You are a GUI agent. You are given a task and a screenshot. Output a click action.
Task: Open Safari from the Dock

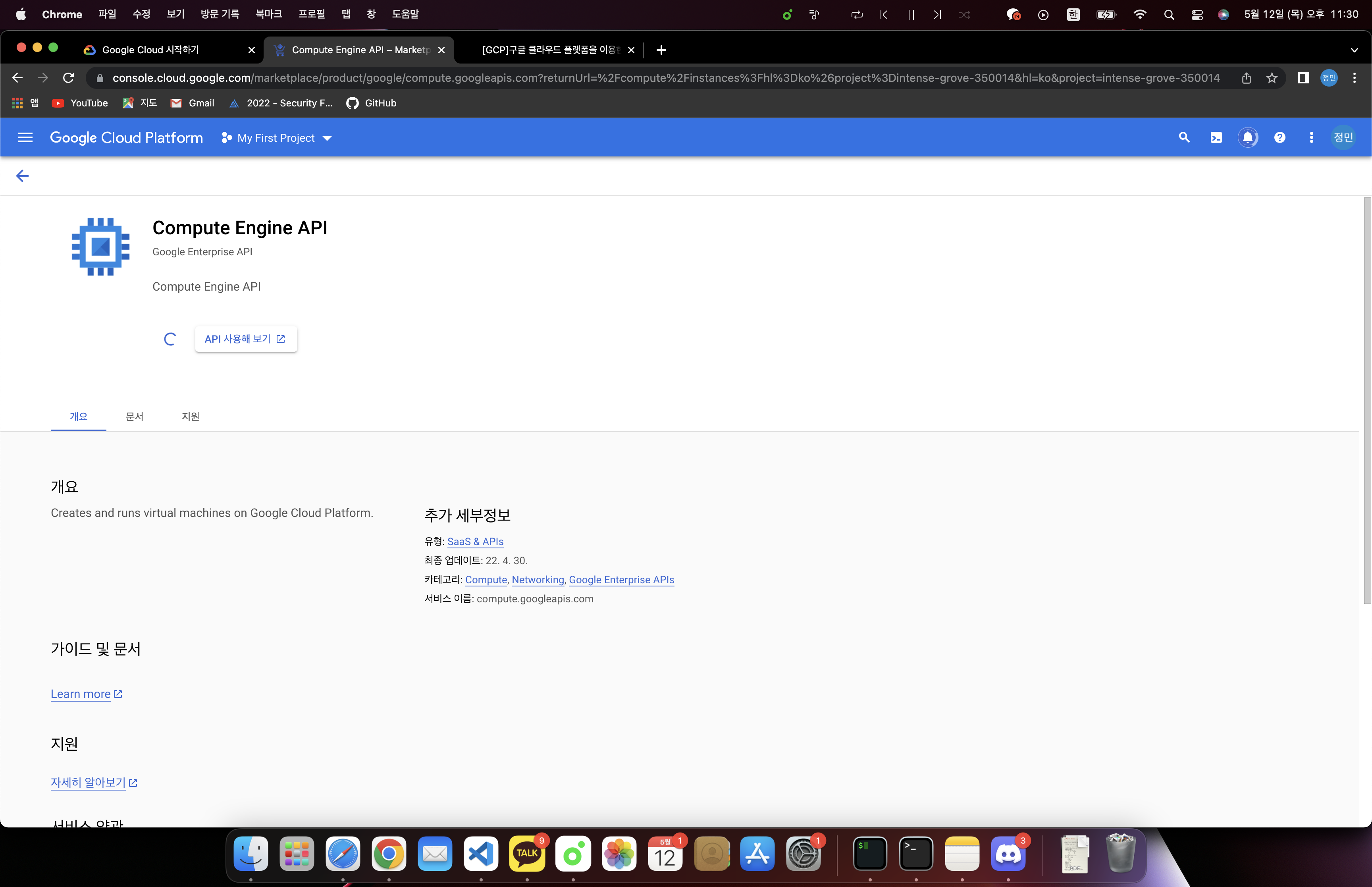[343, 854]
